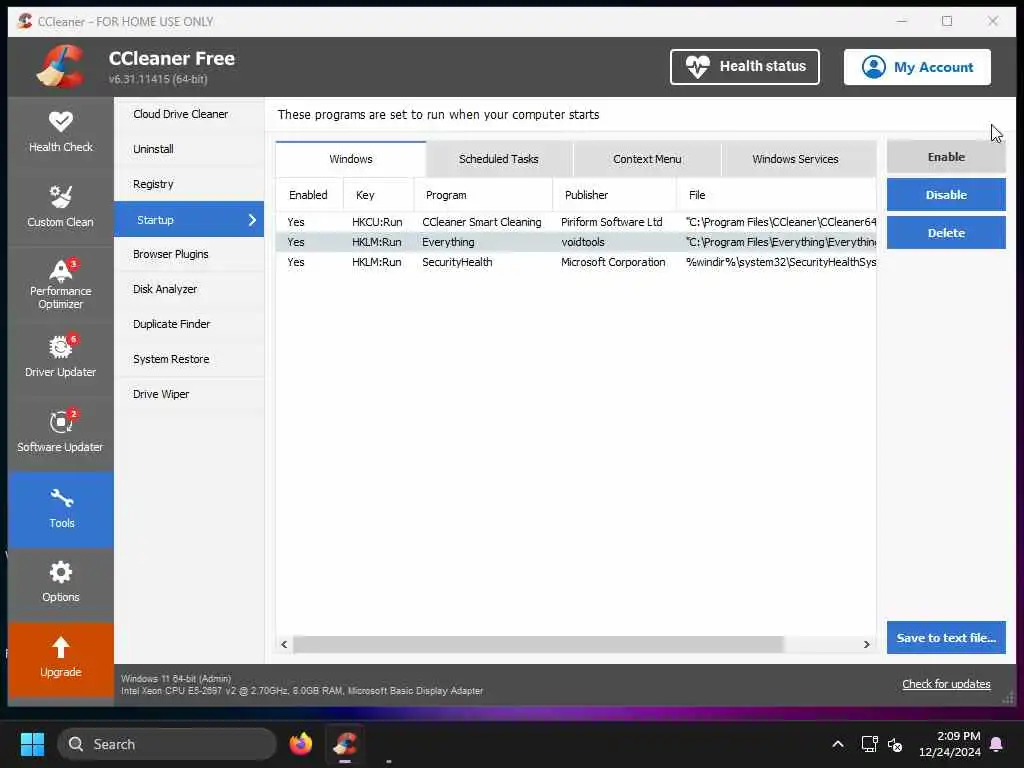Select the CCleaner Smart Cleaning row
The width and height of the screenshot is (1024, 768).
[575, 222]
